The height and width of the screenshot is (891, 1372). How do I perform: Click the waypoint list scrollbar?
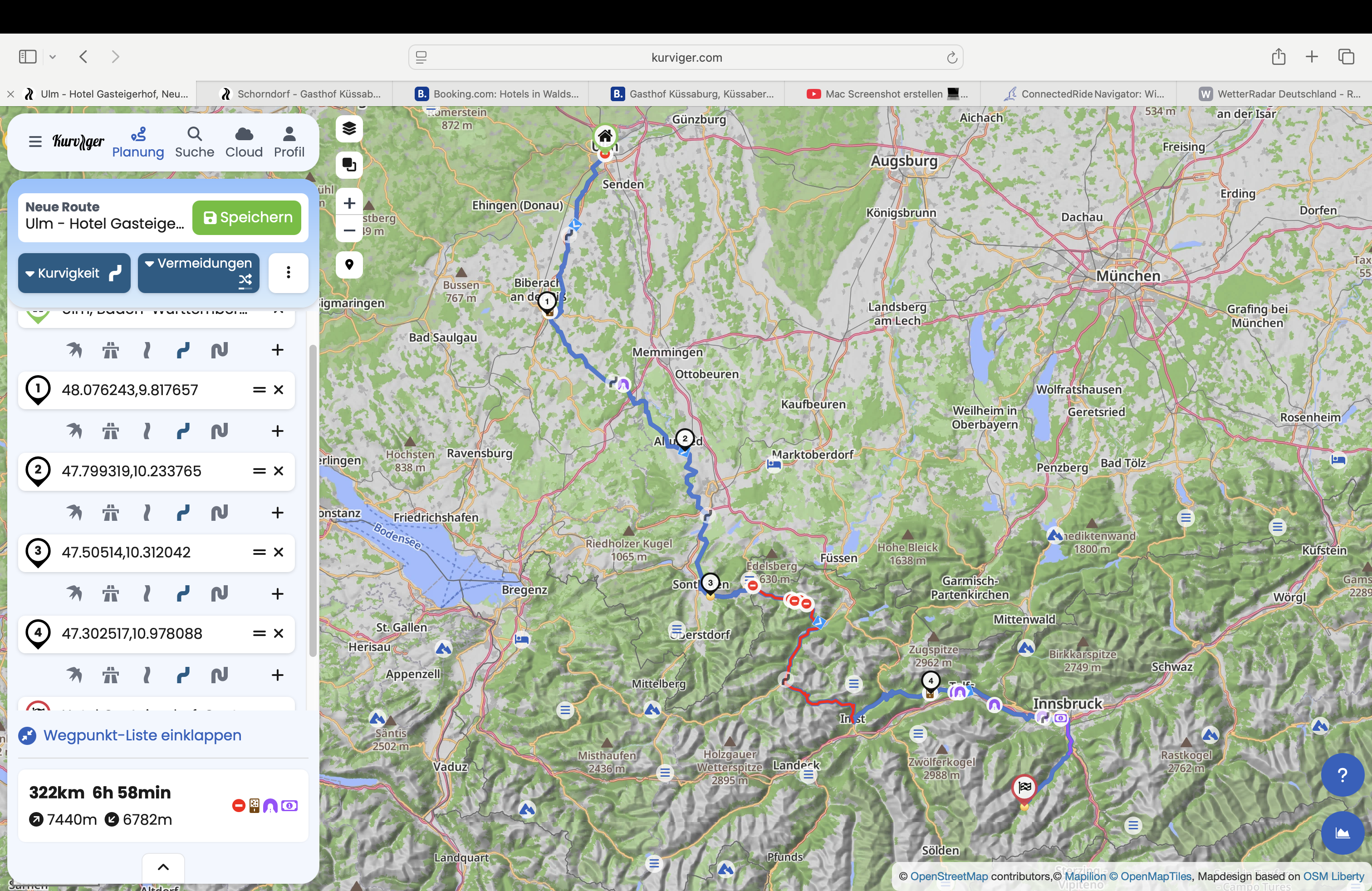pyautogui.click(x=313, y=500)
